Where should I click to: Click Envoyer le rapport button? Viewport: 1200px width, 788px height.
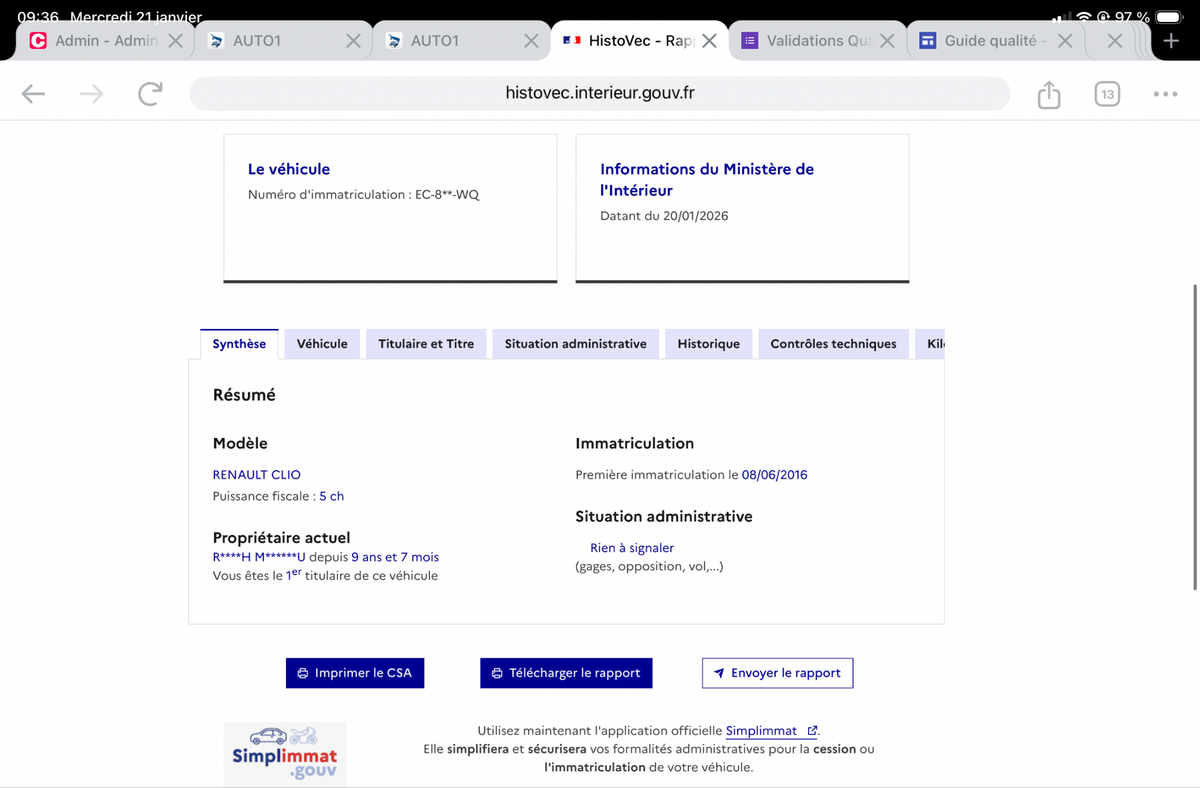point(777,673)
